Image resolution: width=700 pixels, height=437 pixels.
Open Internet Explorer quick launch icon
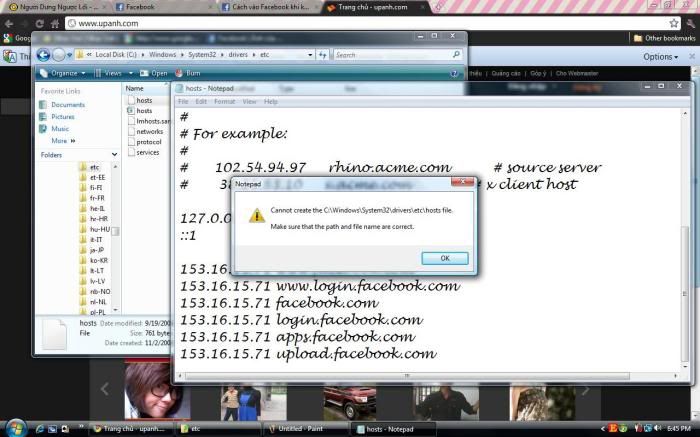pyautogui.click(x=40, y=429)
